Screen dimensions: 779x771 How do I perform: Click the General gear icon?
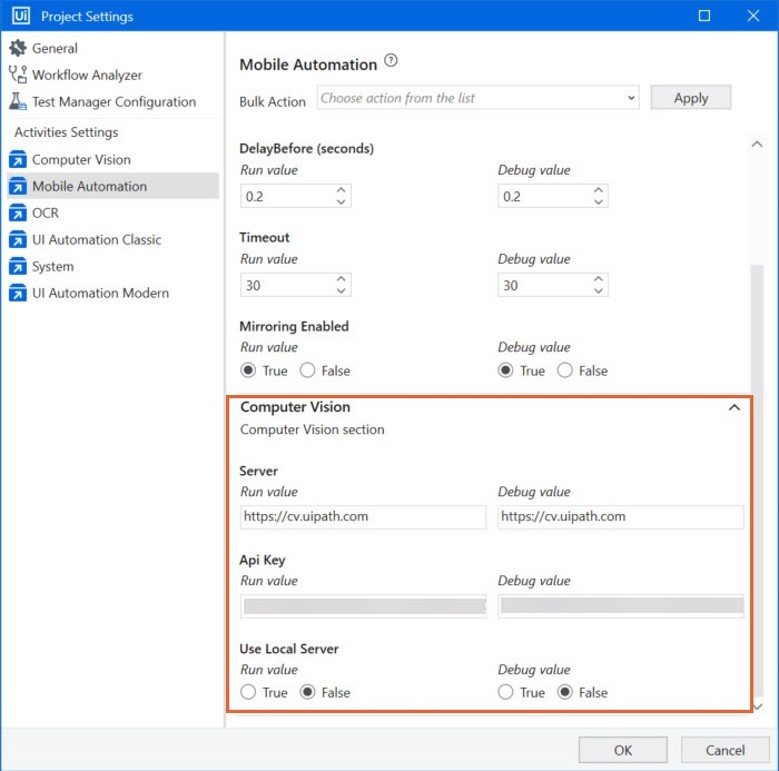18,48
